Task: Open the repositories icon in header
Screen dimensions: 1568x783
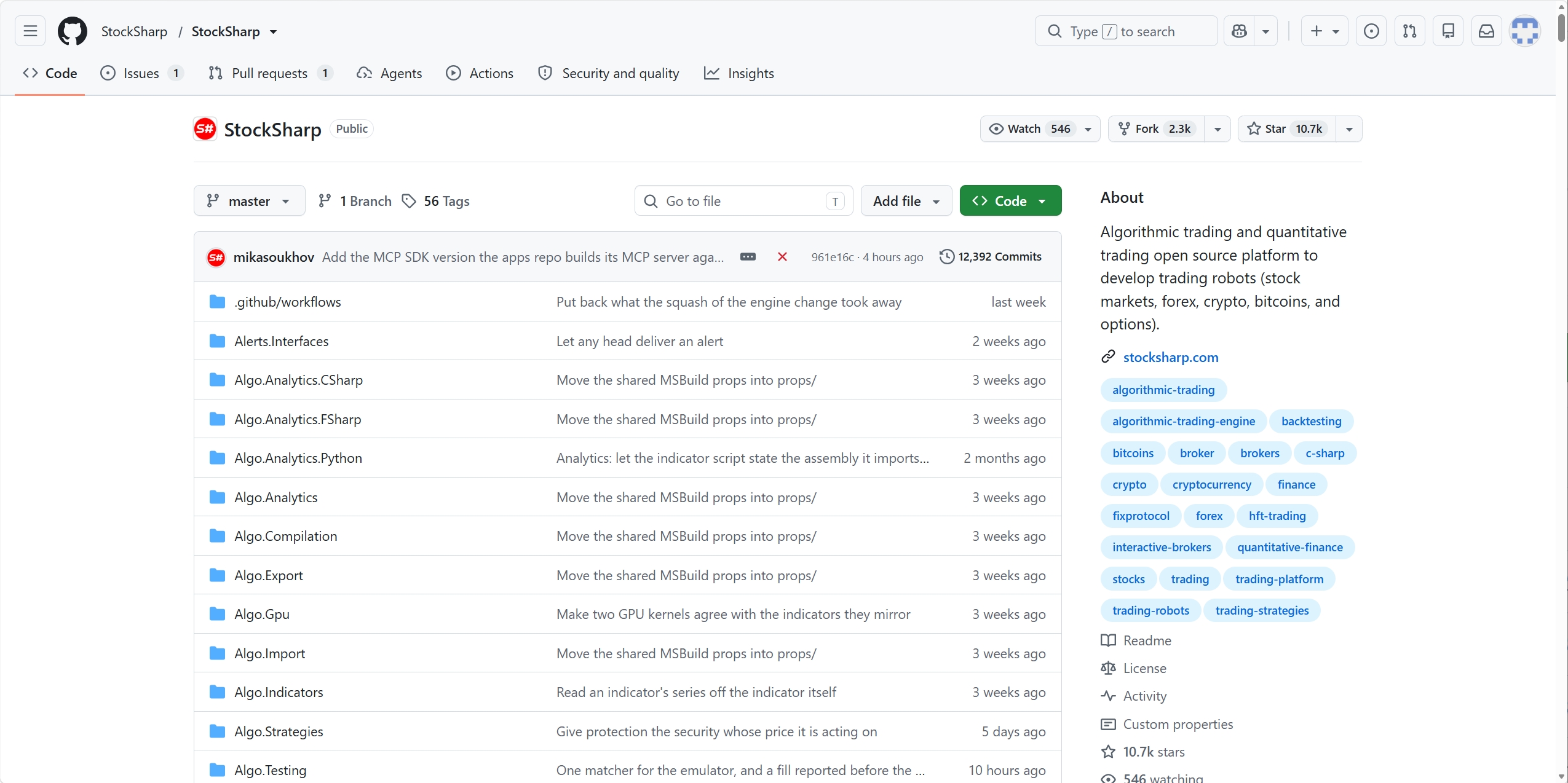Action: pos(1448,31)
